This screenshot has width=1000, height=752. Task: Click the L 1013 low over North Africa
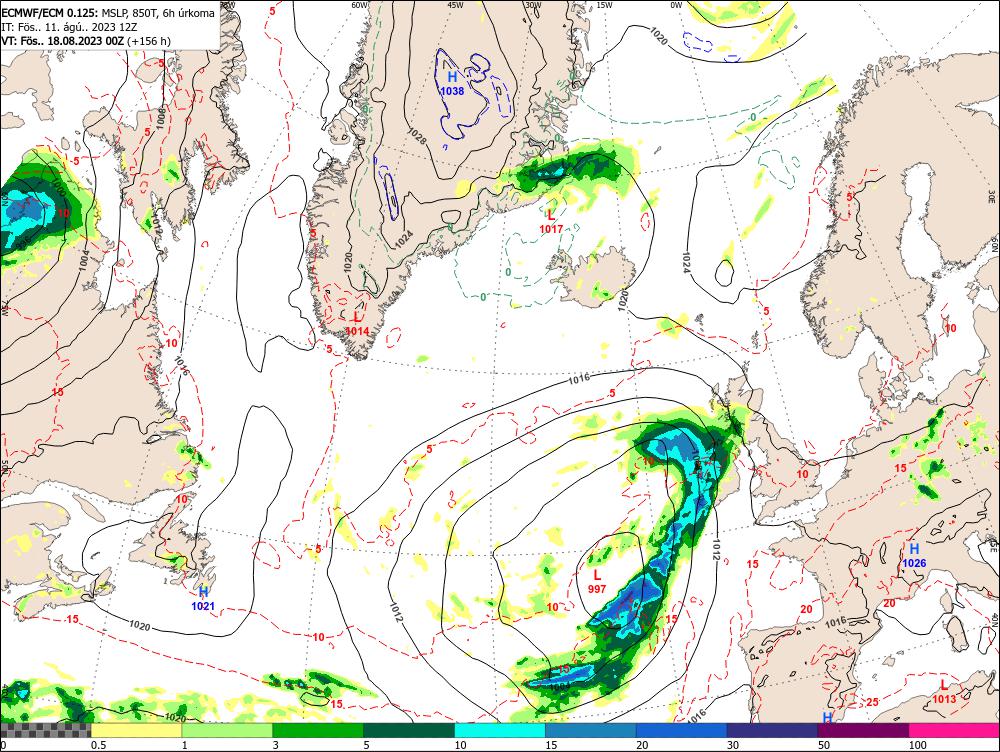944,691
